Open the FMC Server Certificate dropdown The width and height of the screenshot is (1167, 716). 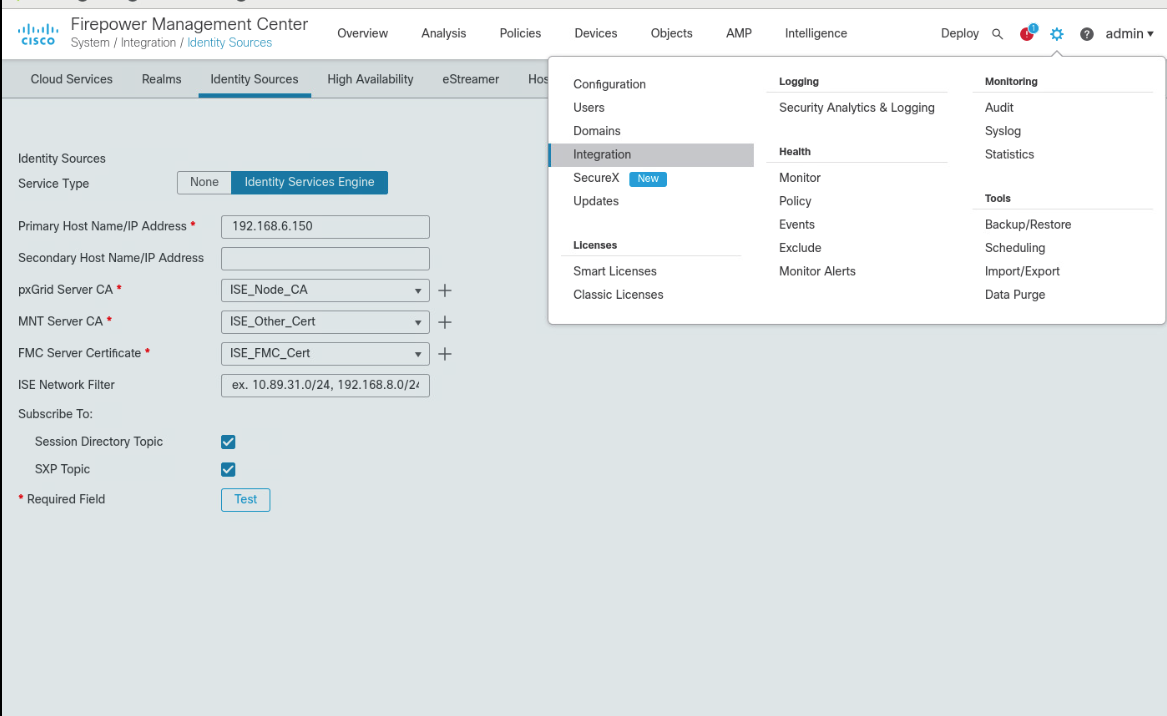(x=325, y=354)
